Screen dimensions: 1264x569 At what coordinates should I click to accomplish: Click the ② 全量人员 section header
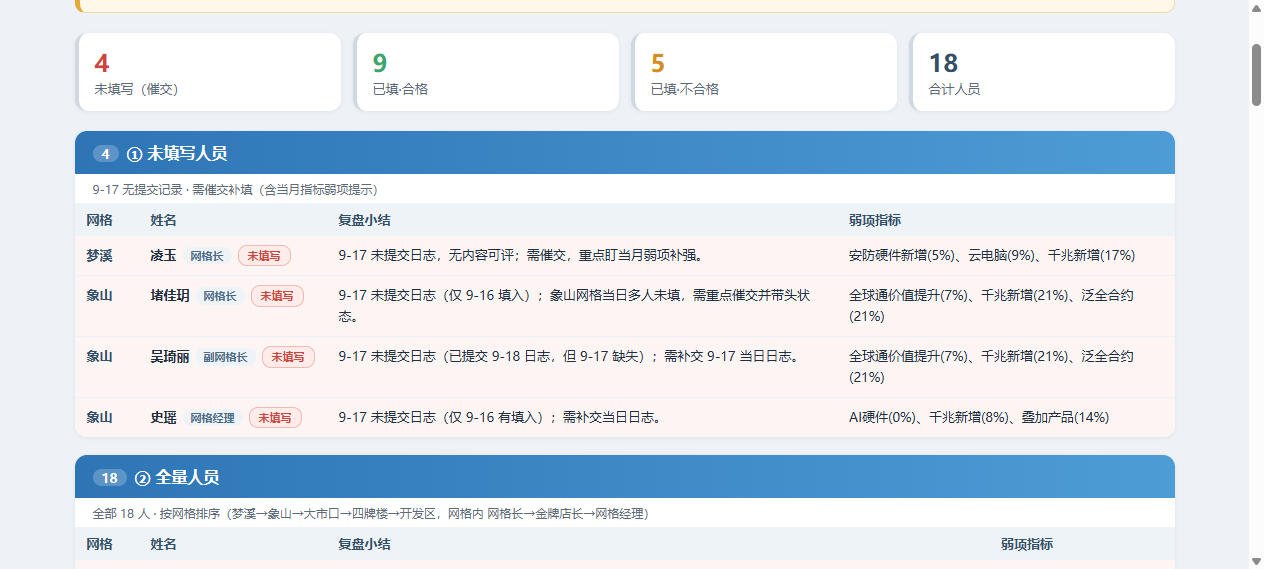pyautogui.click(x=625, y=477)
